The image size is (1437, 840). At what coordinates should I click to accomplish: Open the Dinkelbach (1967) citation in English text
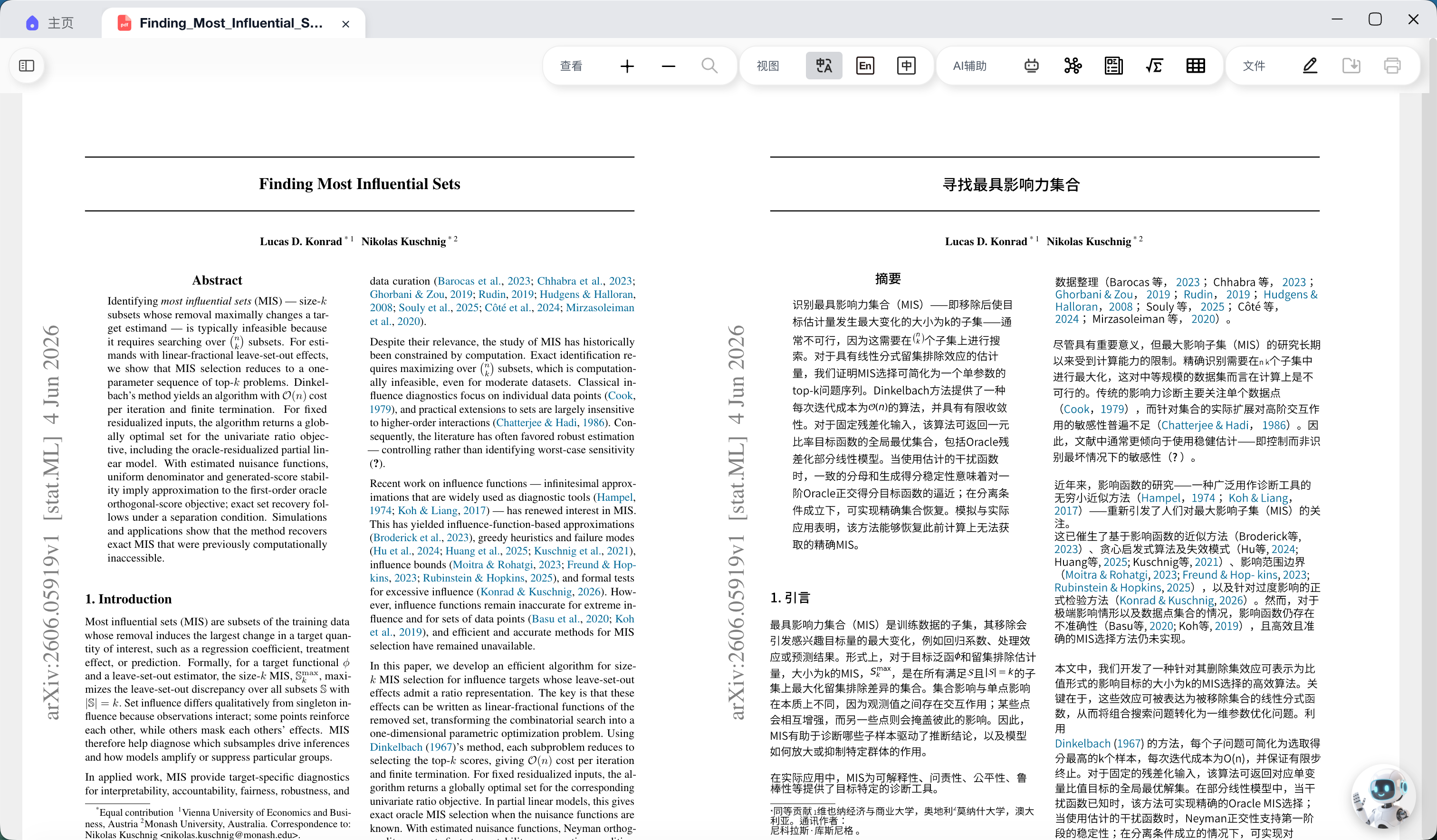click(412, 747)
